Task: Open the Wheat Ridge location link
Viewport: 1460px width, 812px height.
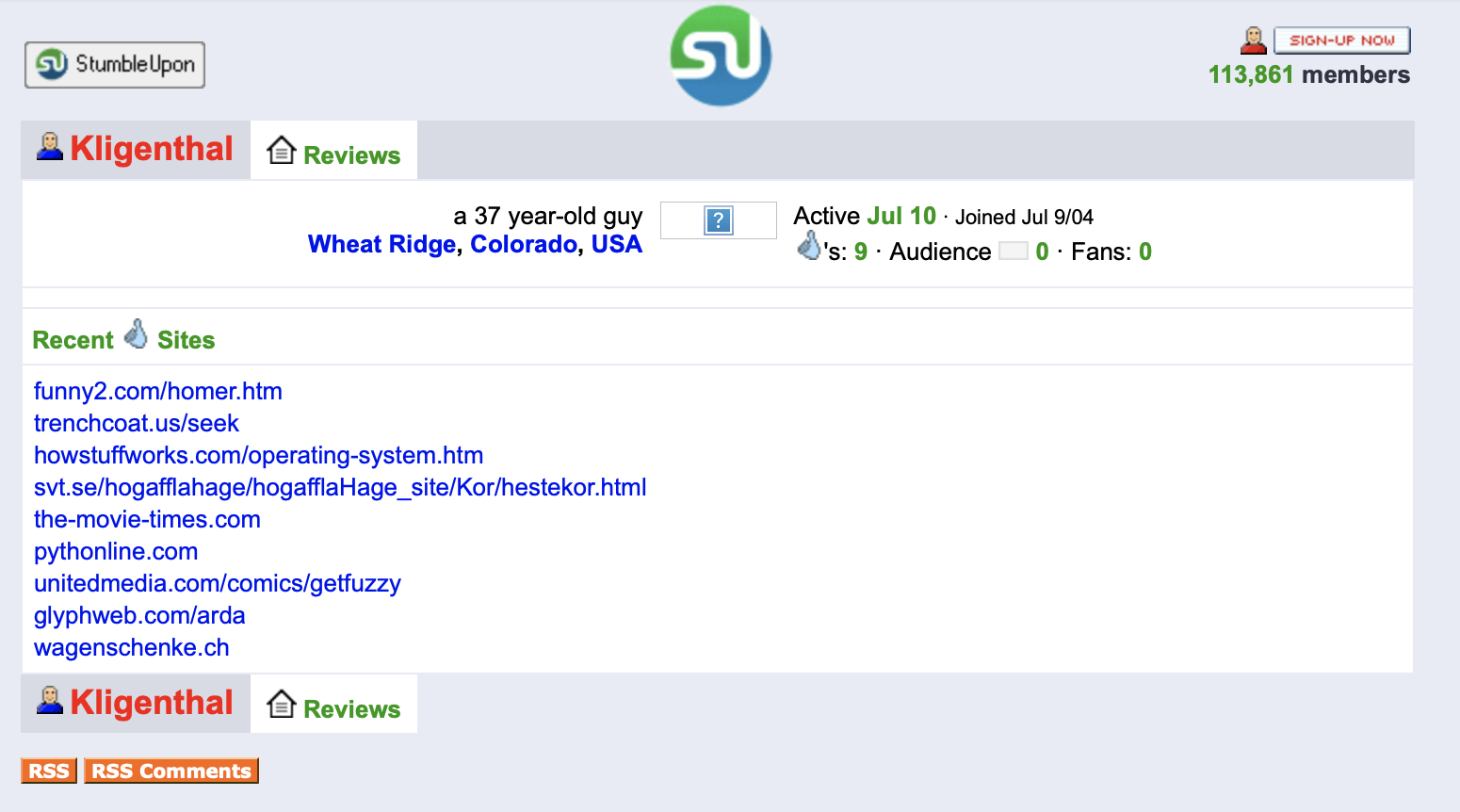Action: [x=381, y=245]
